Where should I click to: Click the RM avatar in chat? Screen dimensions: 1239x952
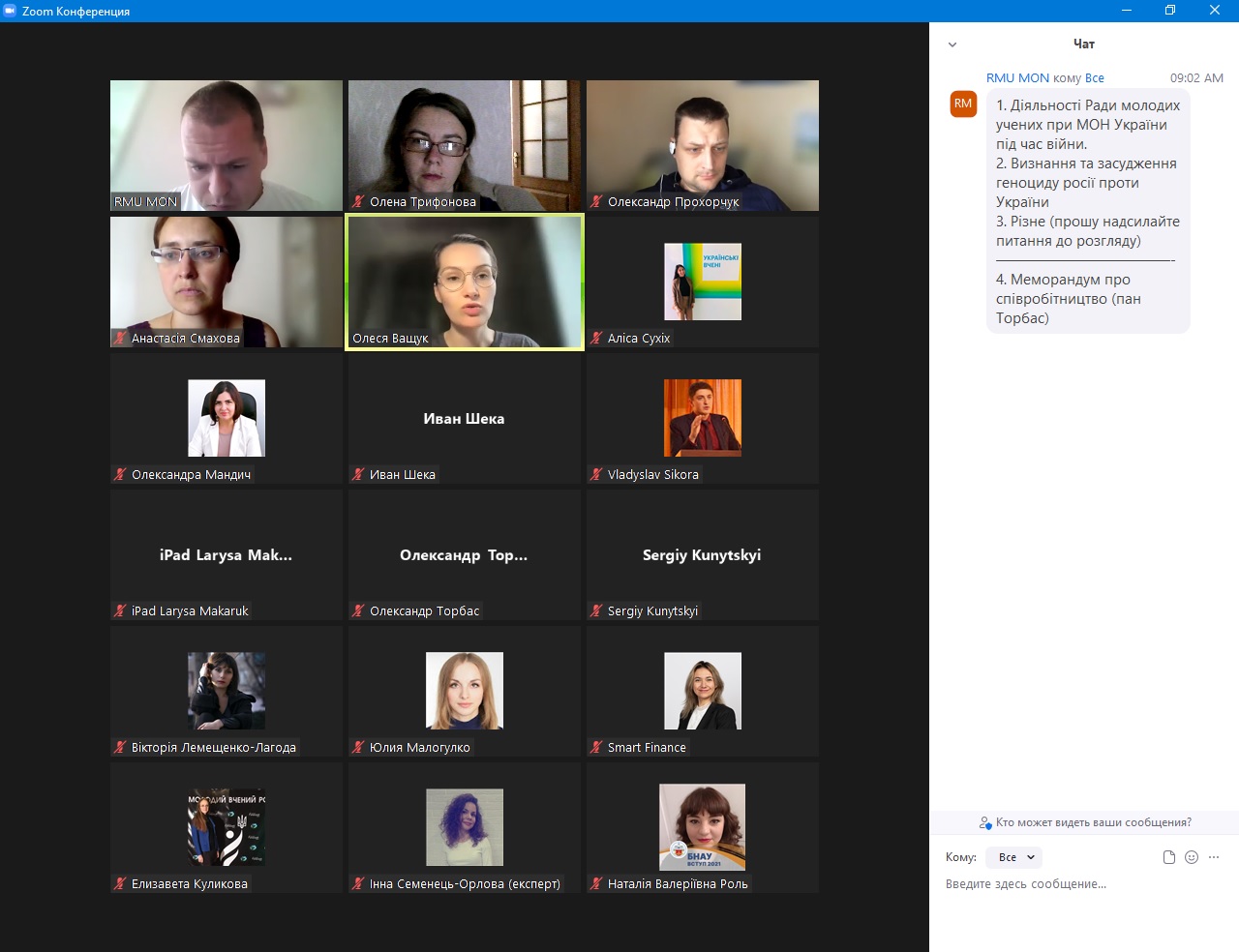pyautogui.click(x=963, y=104)
